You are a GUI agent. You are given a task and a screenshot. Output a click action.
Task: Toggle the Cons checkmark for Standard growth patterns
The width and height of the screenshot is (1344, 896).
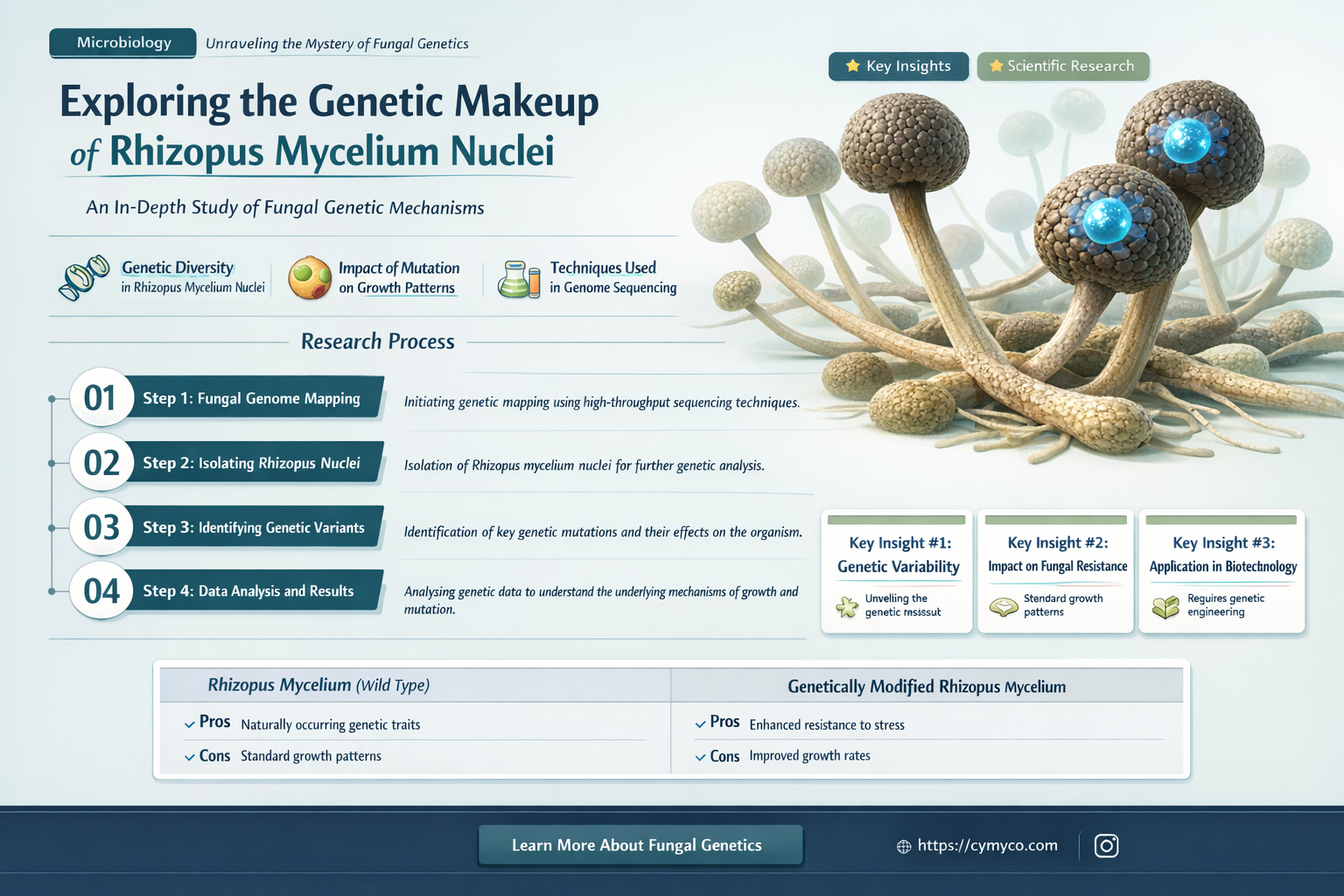click(188, 756)
